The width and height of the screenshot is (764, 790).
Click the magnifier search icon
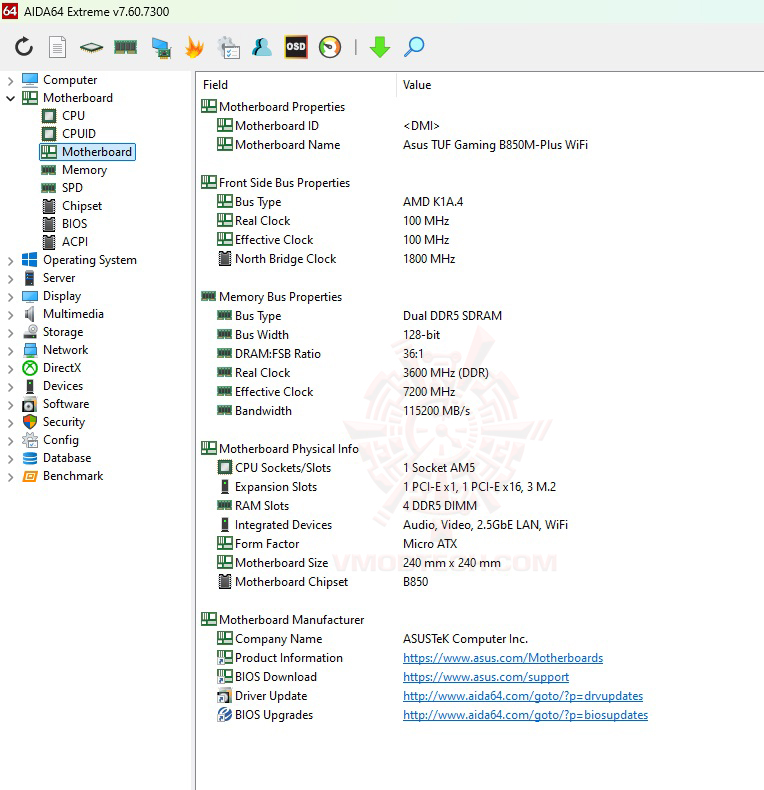tap(414, 47)
